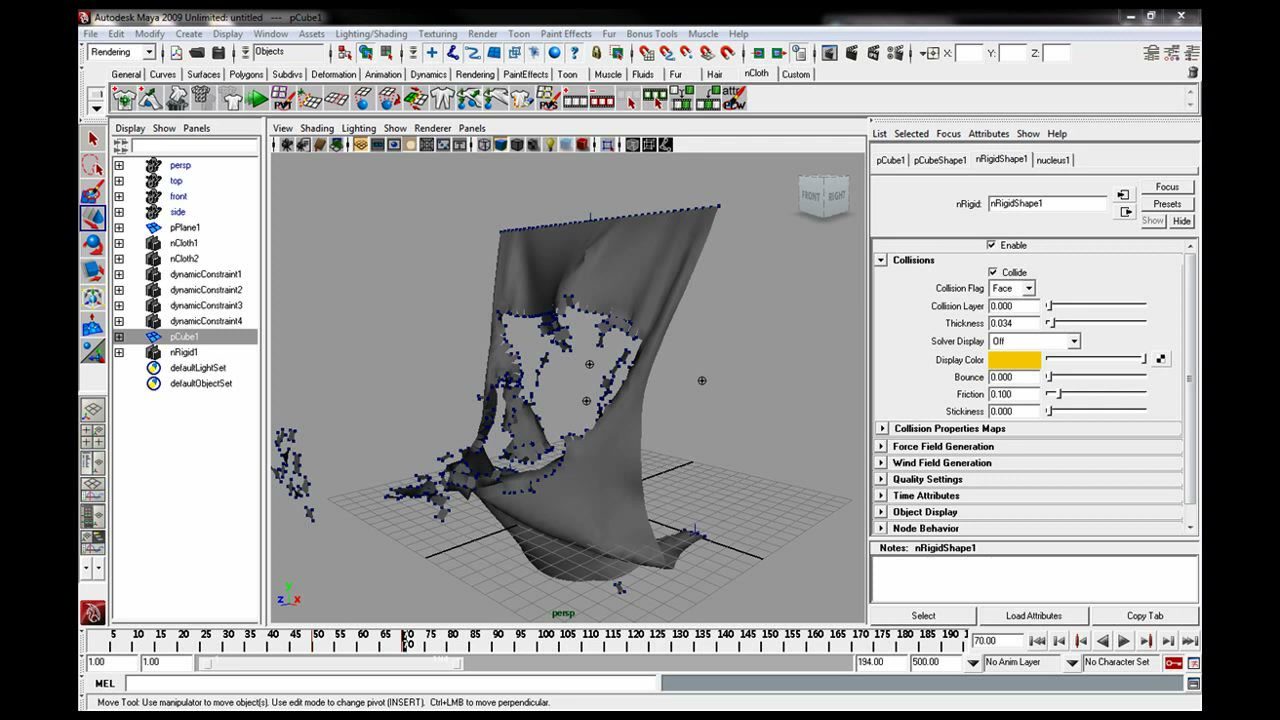Pick the Scale tool cube icon
This screenshot has height=720, width=1280.
coord(93,271)
